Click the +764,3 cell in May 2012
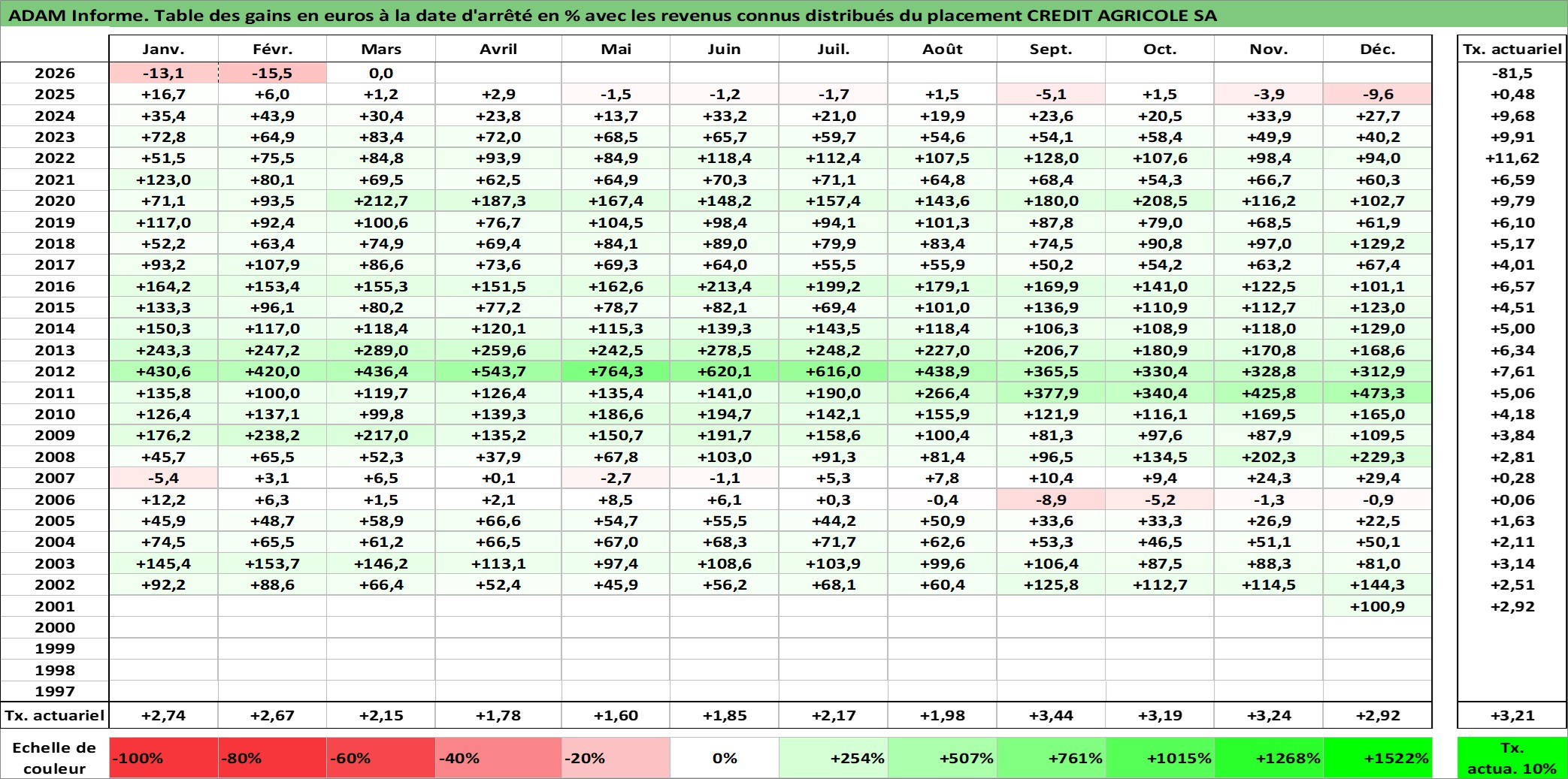1568x779 pixels. [616, 371]
